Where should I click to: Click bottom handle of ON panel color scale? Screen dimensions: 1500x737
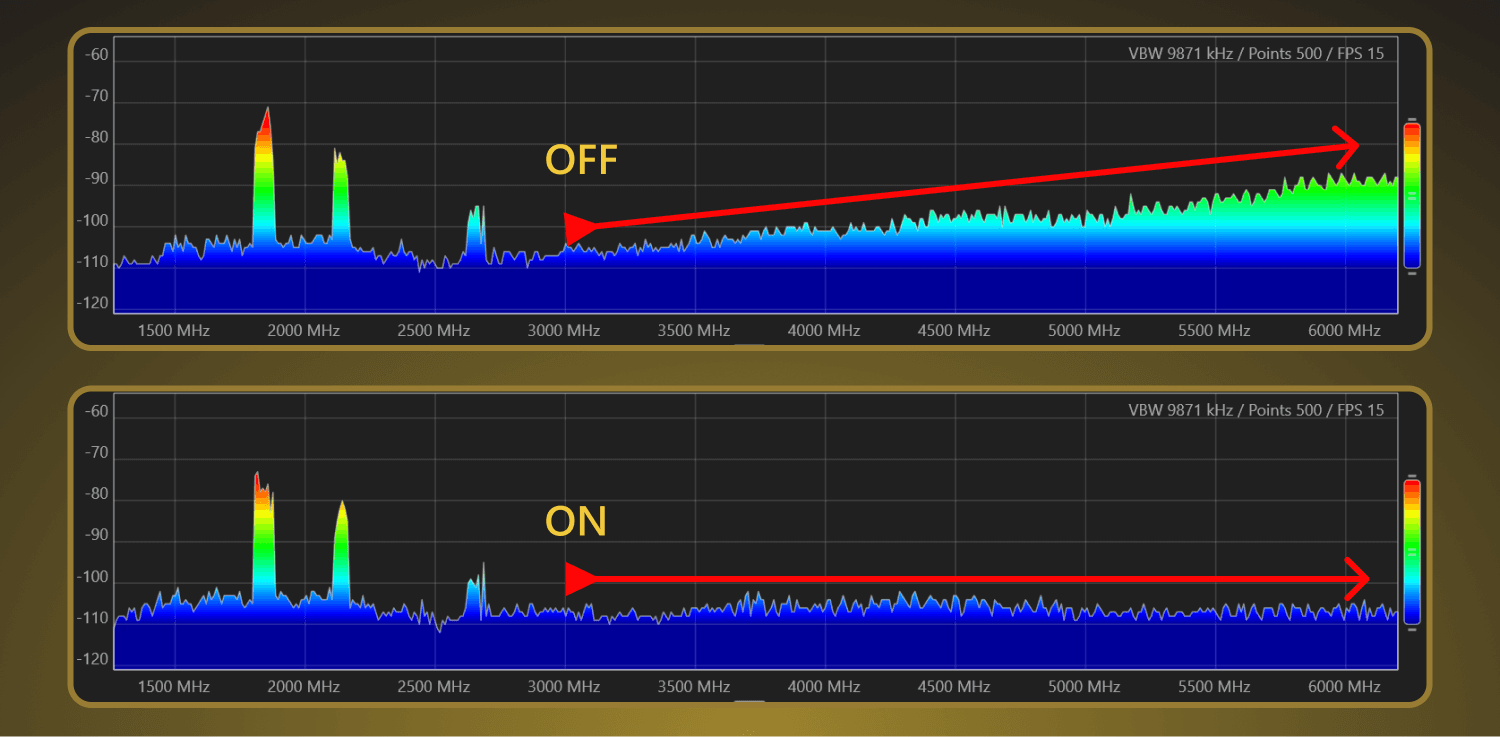coord(1412,629)
